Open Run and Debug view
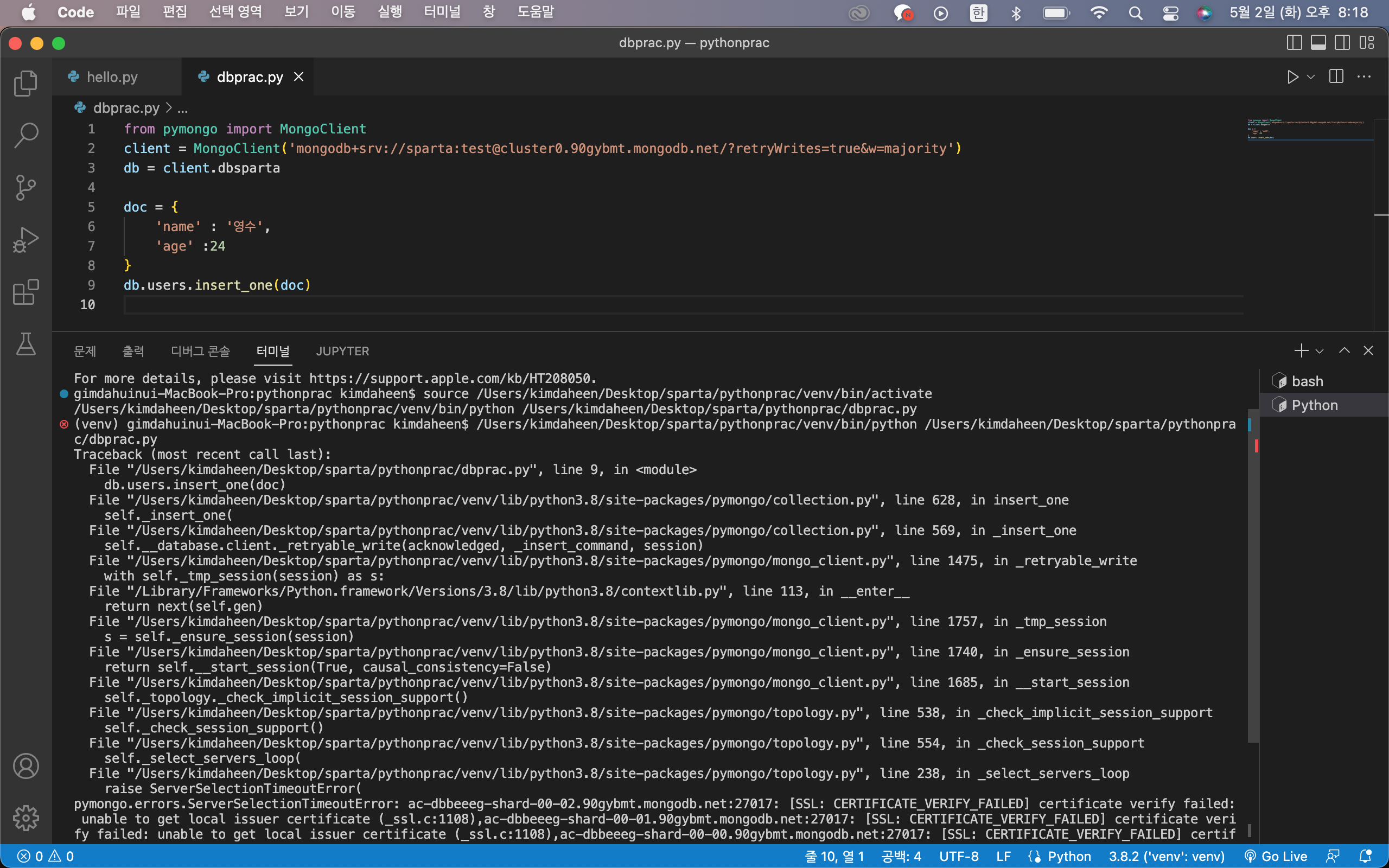1389x868 pixels. [x=26, y=240]
